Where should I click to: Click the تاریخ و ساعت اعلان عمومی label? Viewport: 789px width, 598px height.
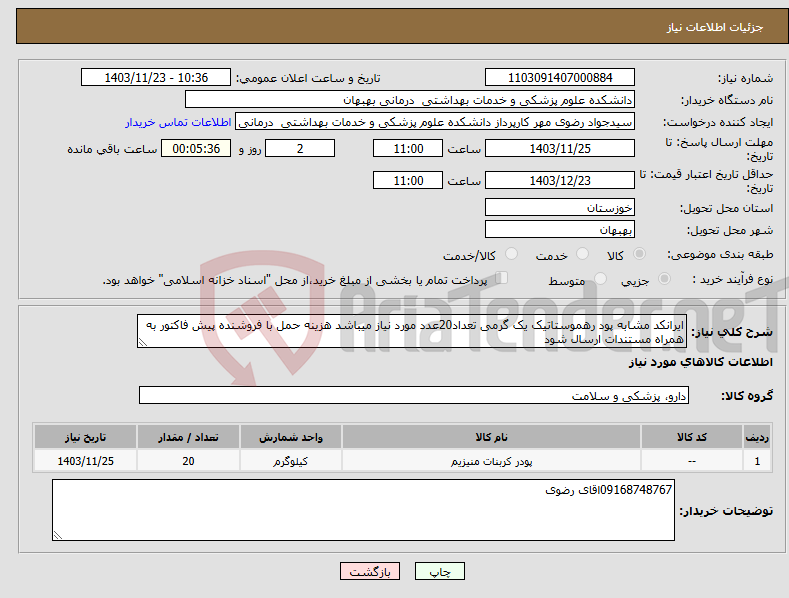coord(308,78)
